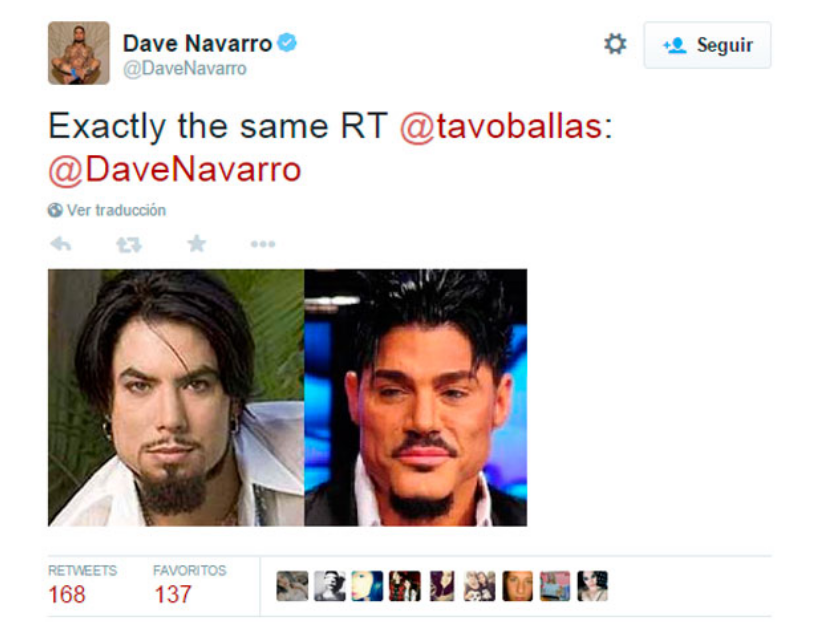Click the first retweeter avatar thumbnail
The image size is (818, 622).
pyautogui.click(x=292, y=586)
